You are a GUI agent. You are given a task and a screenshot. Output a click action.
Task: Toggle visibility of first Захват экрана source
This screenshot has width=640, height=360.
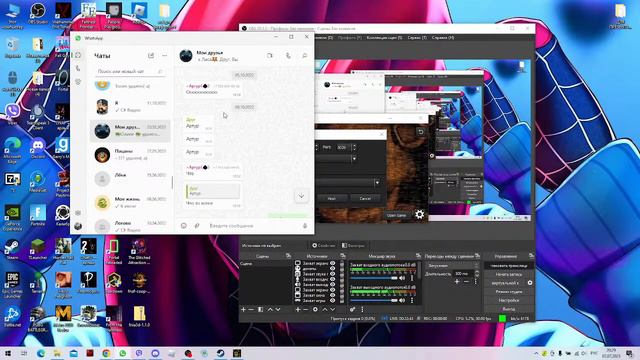333,264
